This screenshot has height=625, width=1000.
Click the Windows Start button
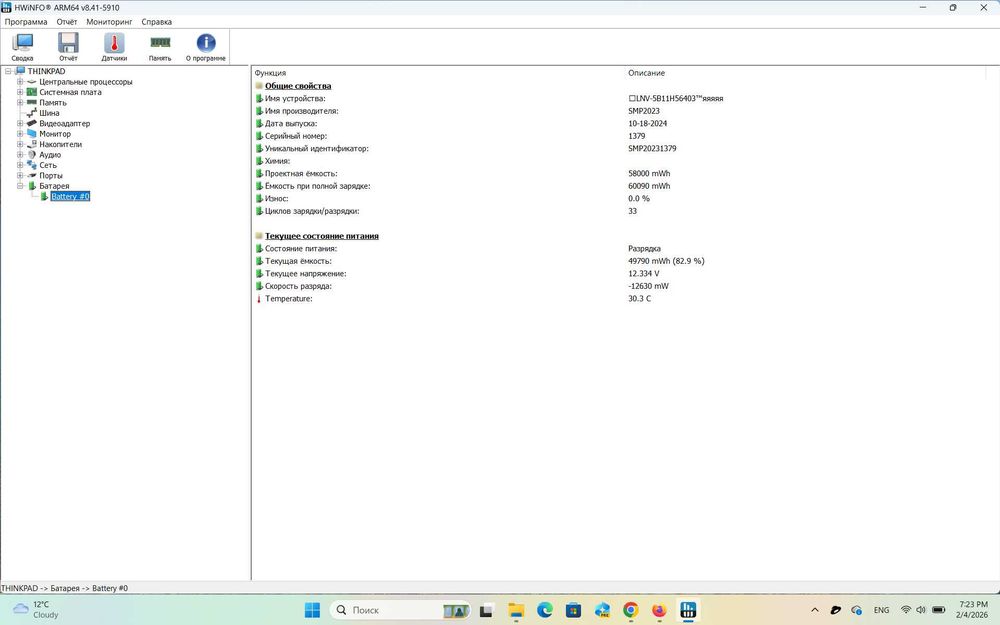[x=312, y=610]
